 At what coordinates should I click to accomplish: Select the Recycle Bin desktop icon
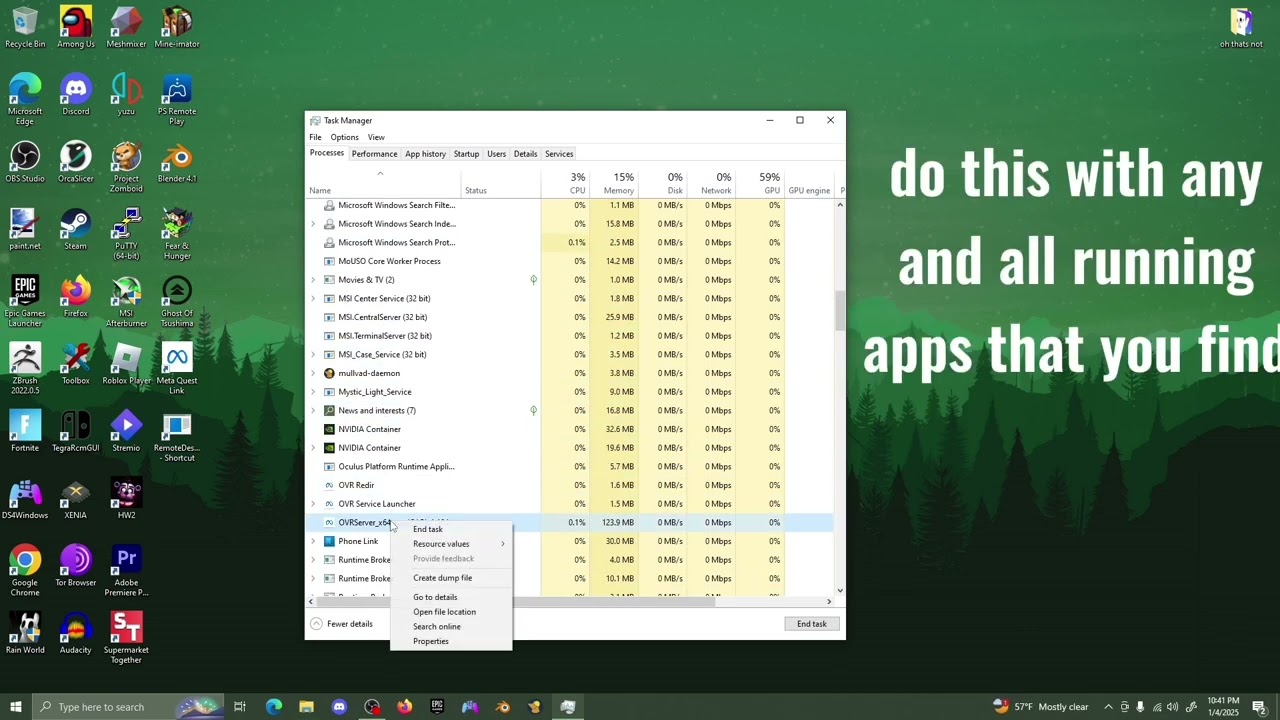[25, 28]
